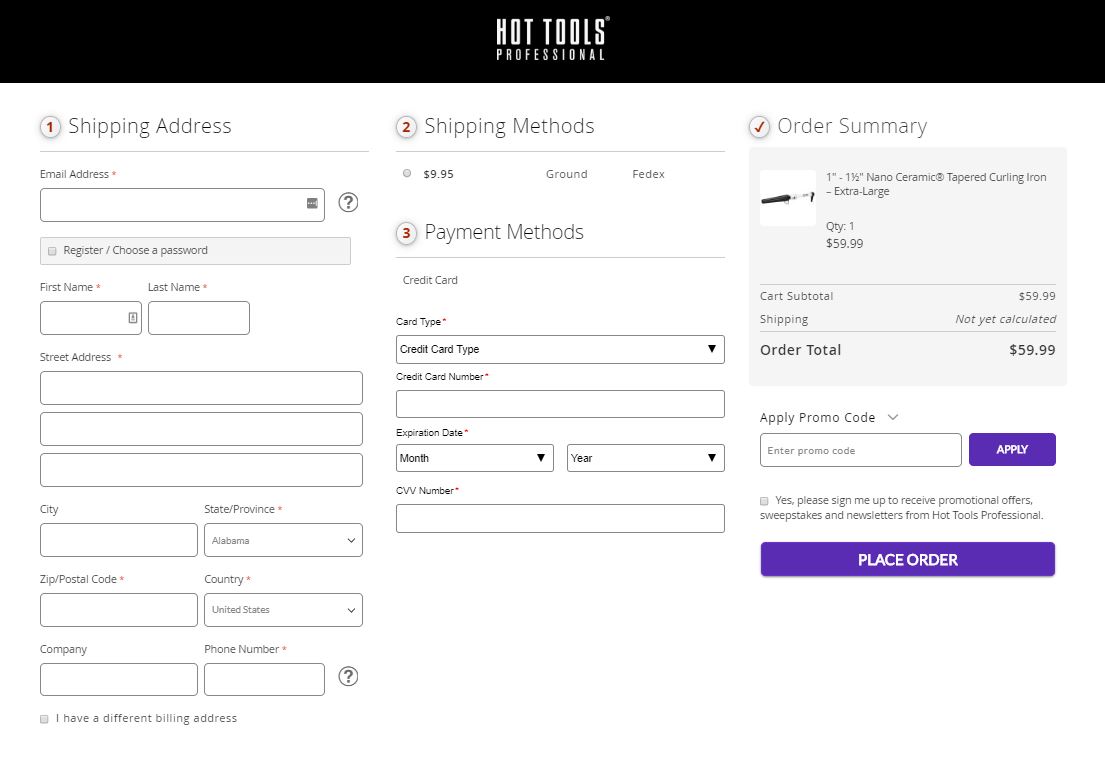The height and width of the screenshot is (758, 1105).
Task: Check Register / Choose a password box
Action: (x=52, y=251)
